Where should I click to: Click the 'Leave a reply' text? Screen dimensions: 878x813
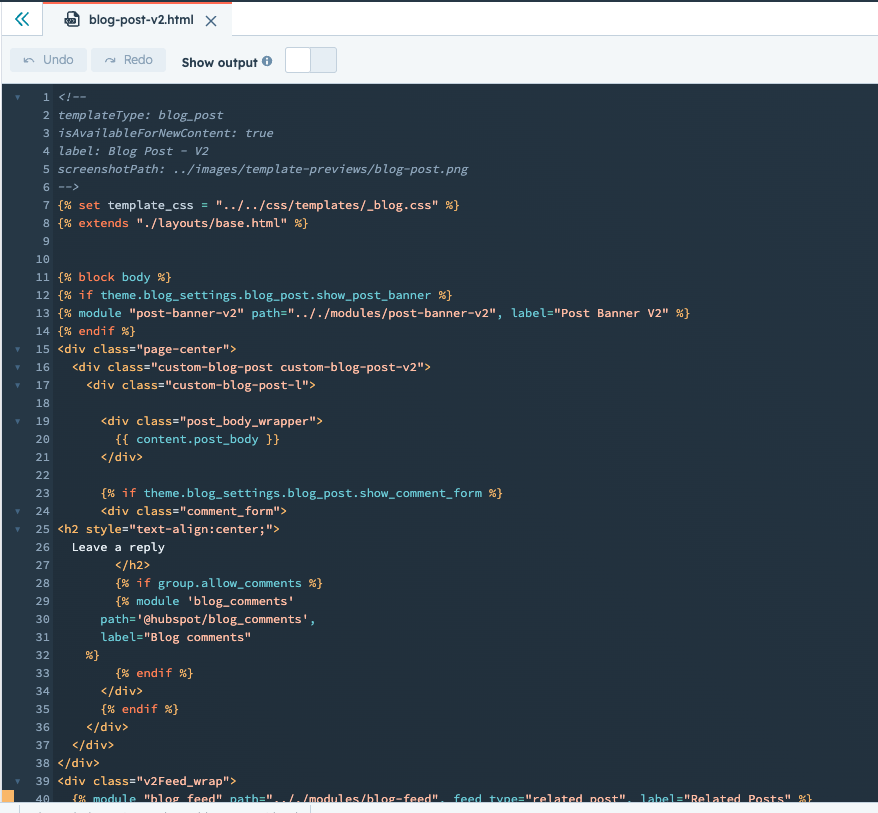click(118, 547)
